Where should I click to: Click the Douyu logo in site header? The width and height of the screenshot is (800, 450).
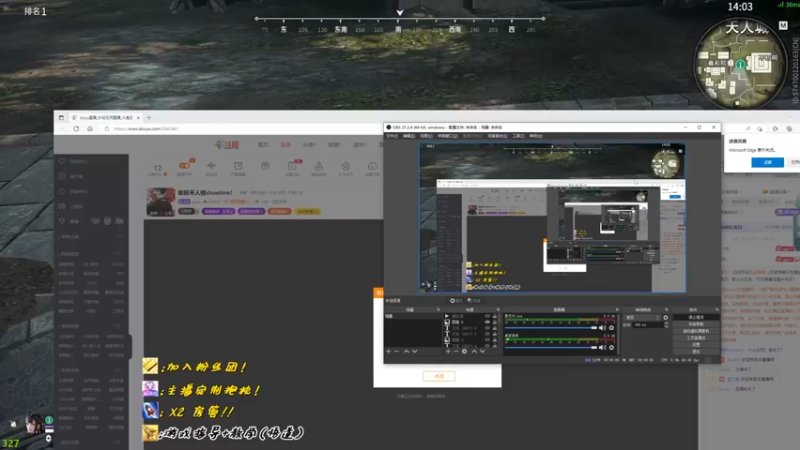pos(227,145)
